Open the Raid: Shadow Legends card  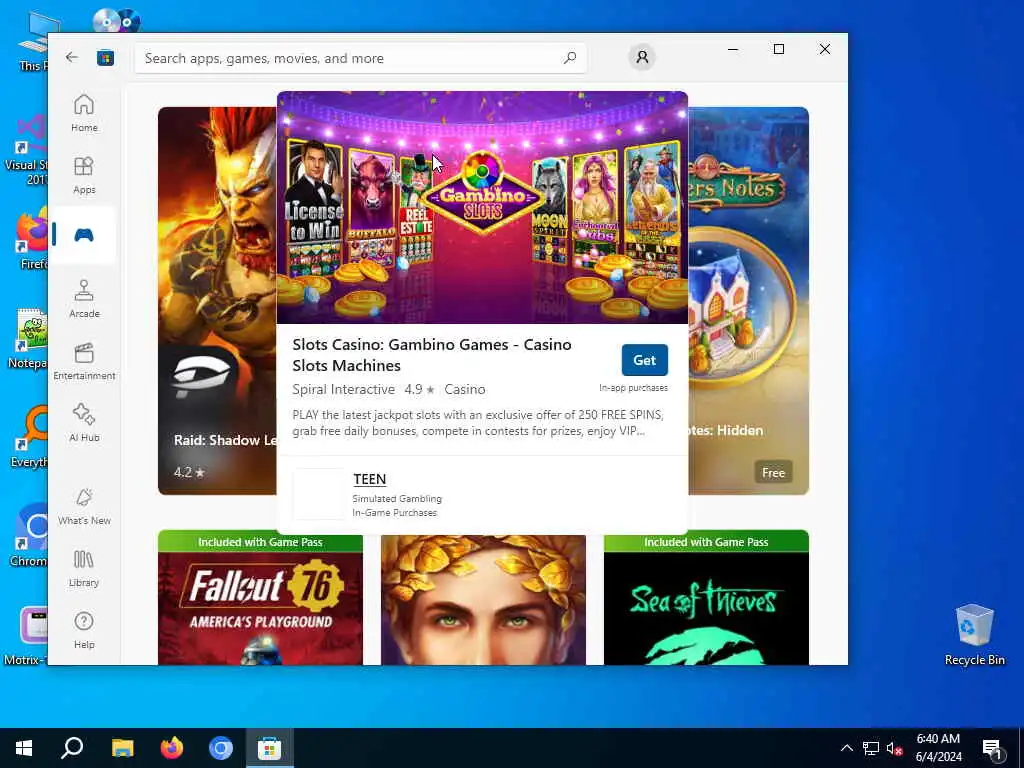(217, 300)
